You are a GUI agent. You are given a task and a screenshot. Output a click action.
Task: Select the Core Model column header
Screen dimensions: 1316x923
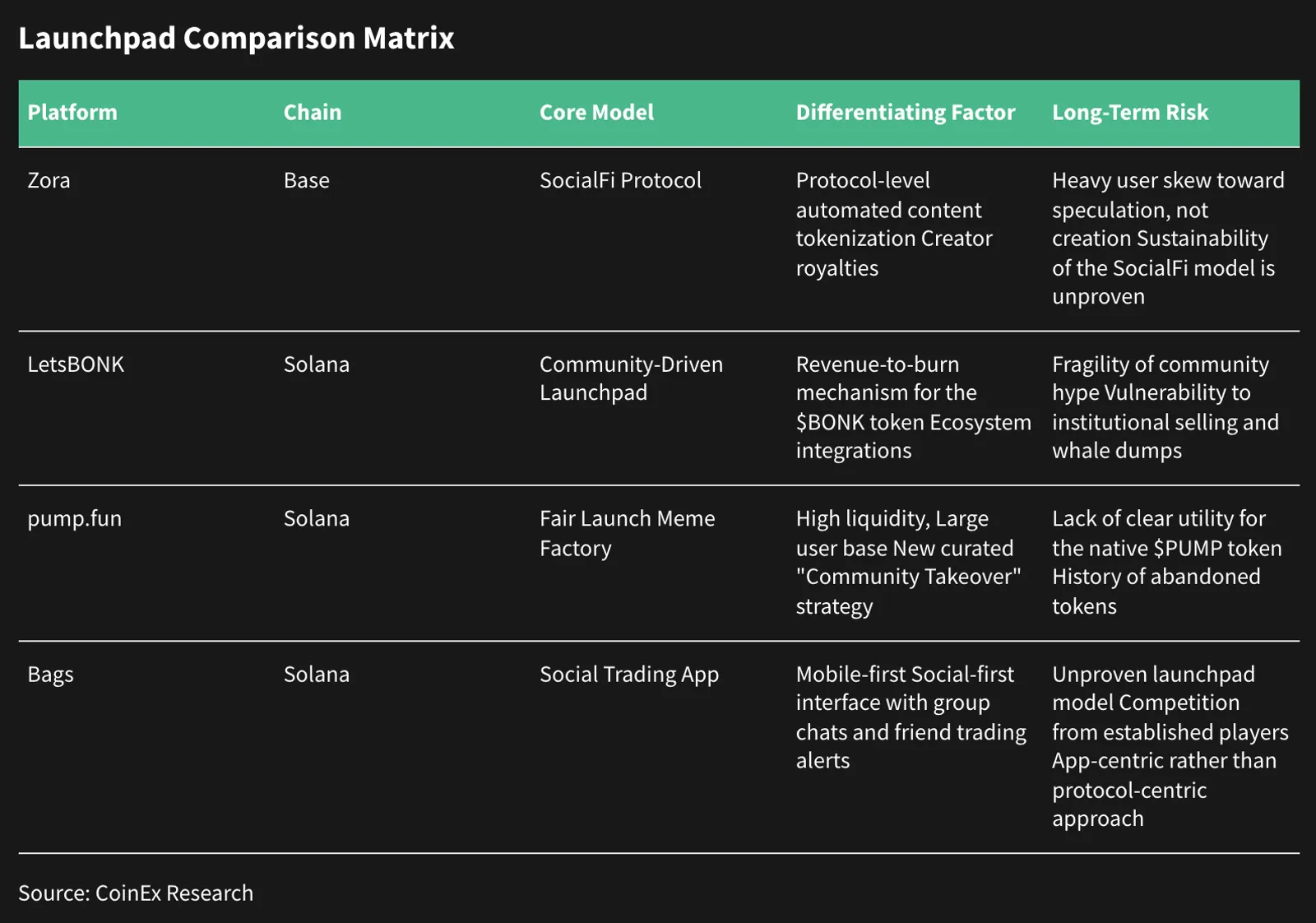596,113
